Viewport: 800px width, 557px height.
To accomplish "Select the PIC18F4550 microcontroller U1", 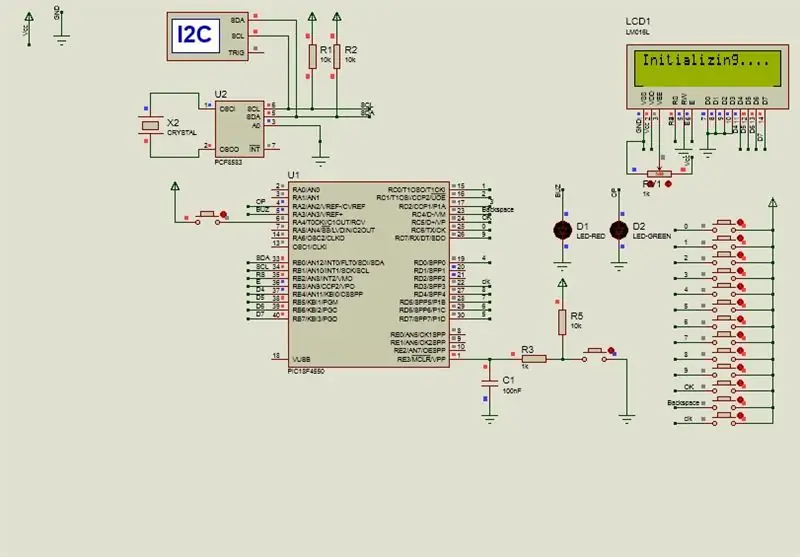I will point(368,274).
